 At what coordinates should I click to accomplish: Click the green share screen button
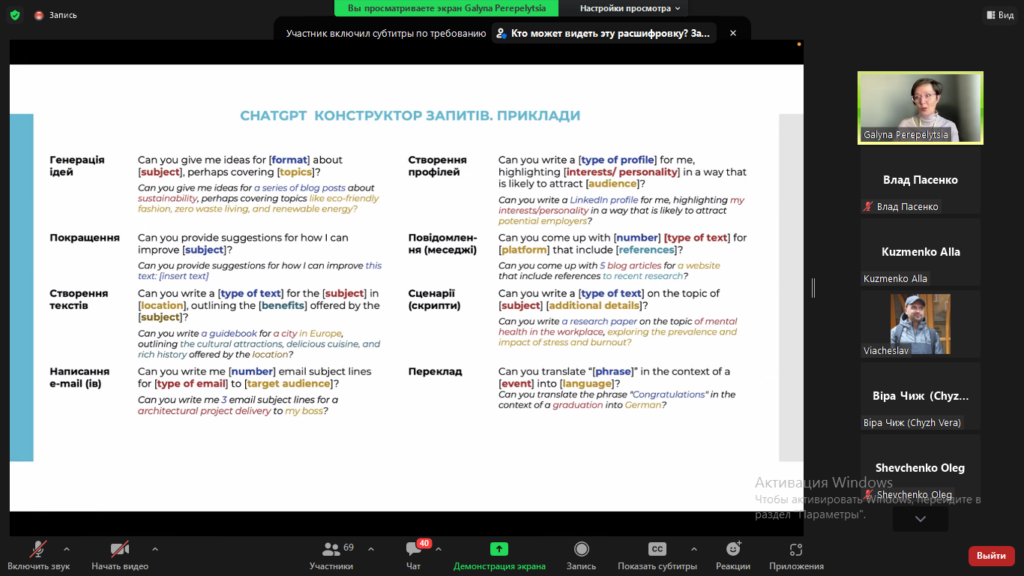[x=499, y=549]
